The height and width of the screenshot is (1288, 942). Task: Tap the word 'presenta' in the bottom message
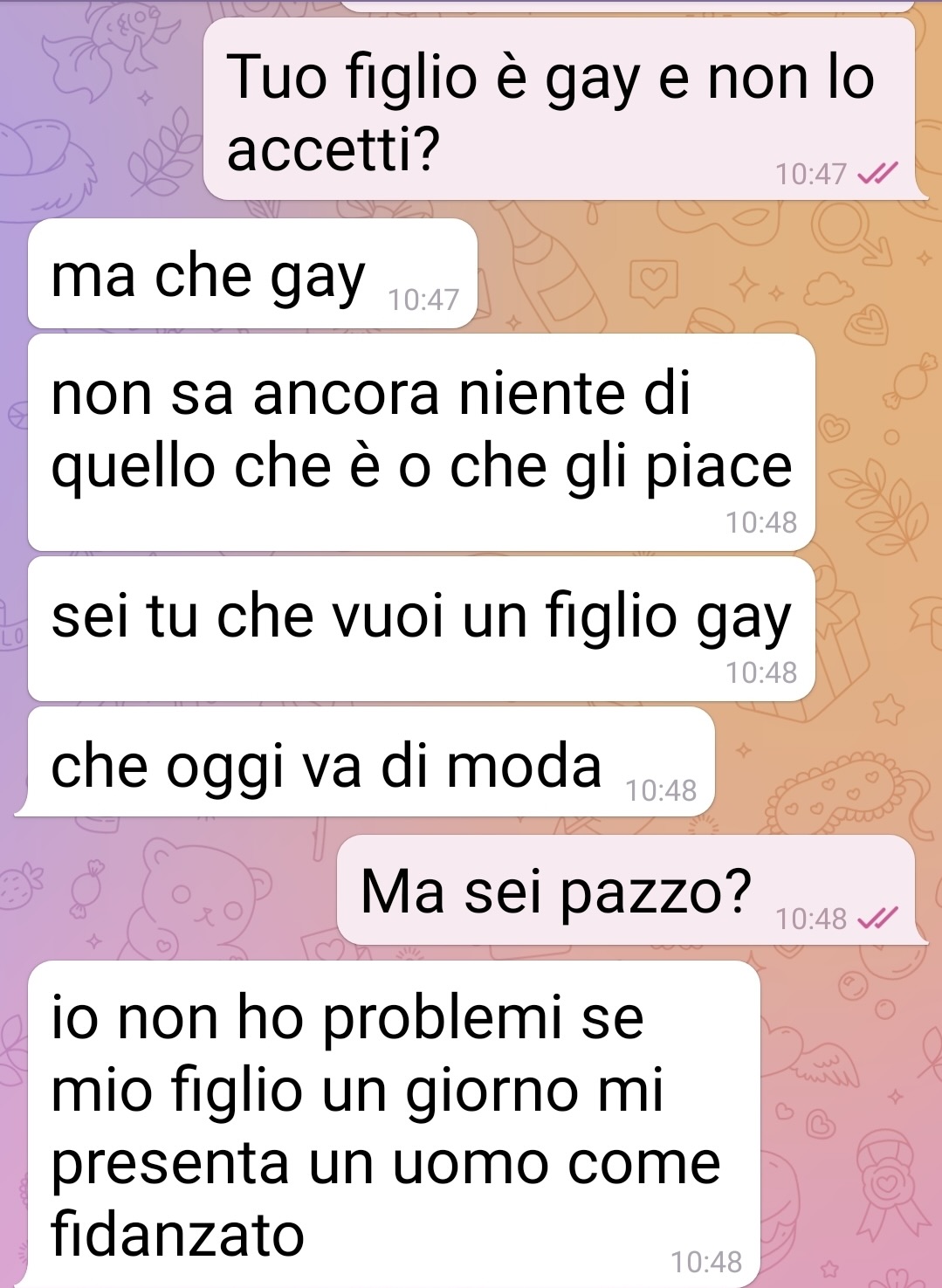[x=170, y=1164]
